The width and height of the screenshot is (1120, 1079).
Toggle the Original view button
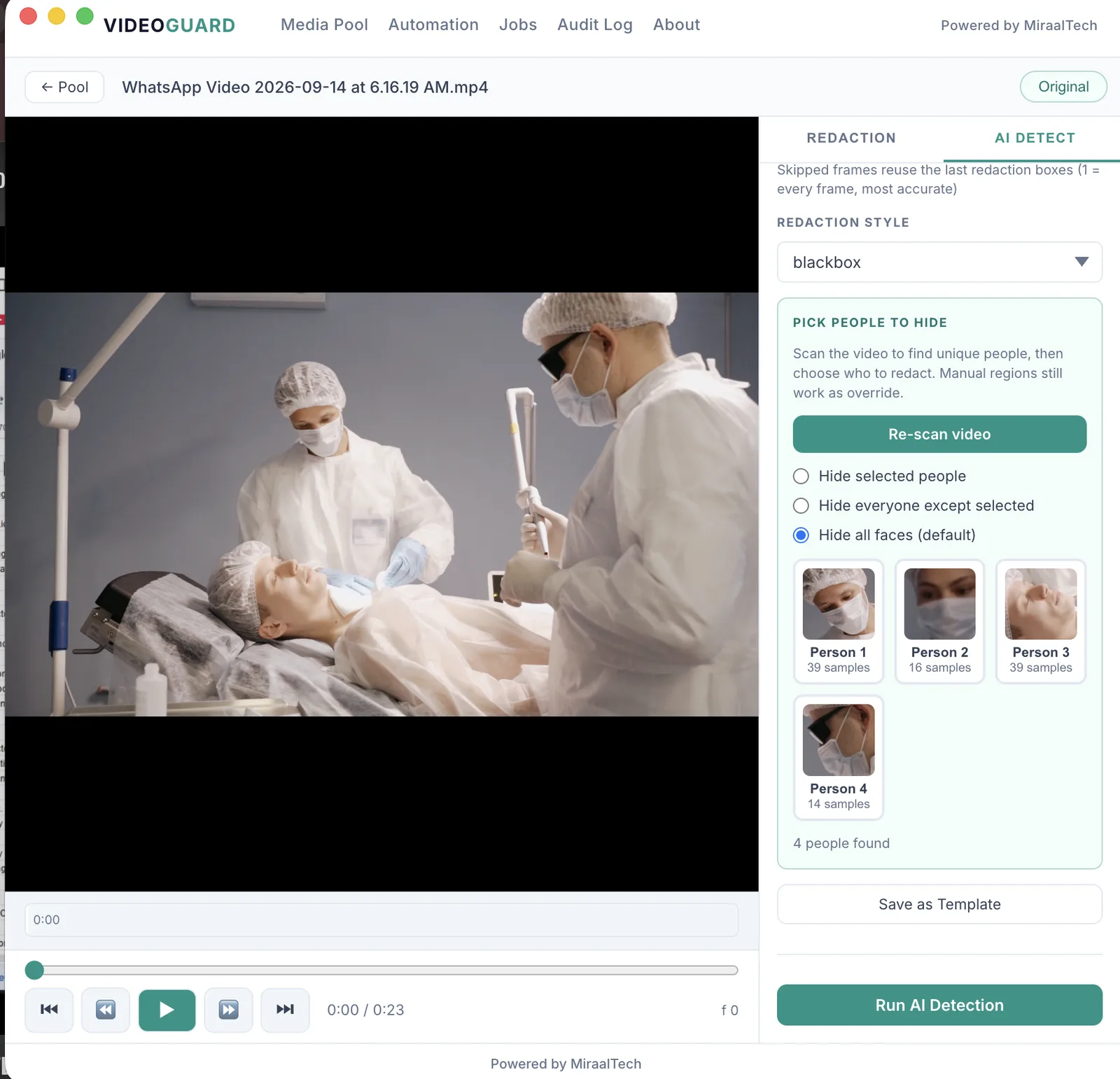click(x=1063, y=87)
